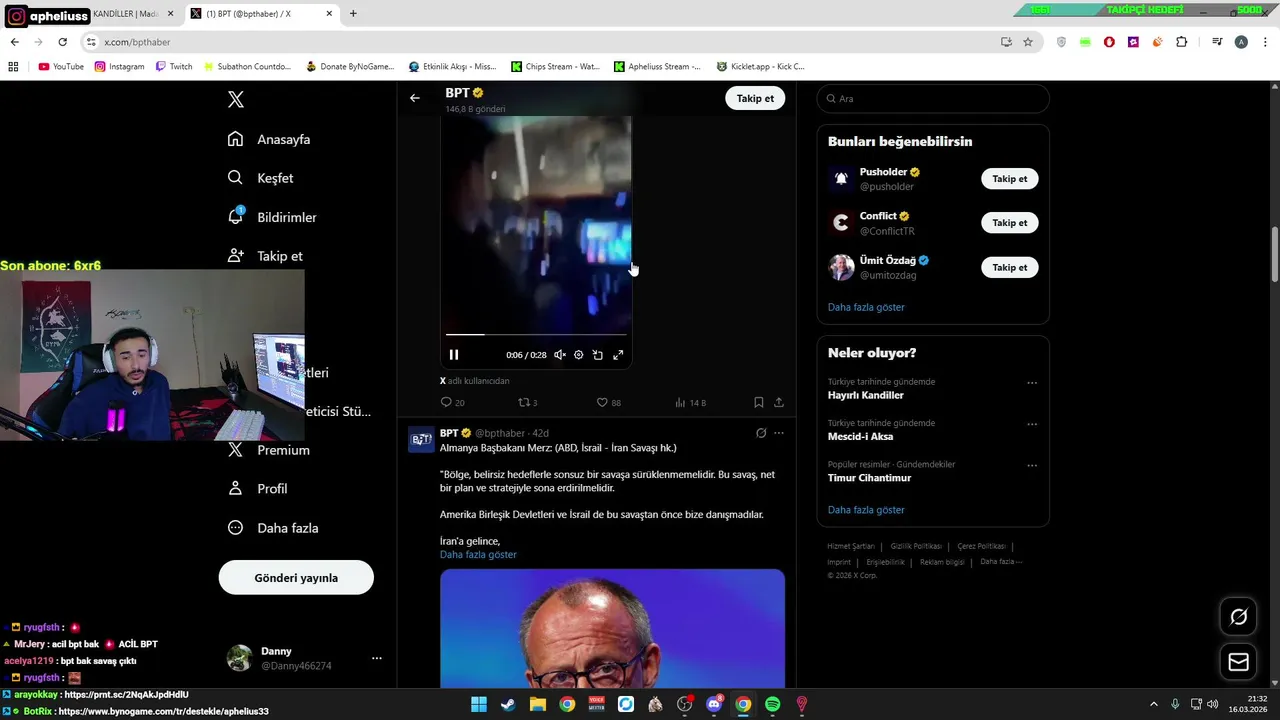Screen dimensions: 1280x720
Task: Open Keşfet in the sidebar
Action: [260, 178]
